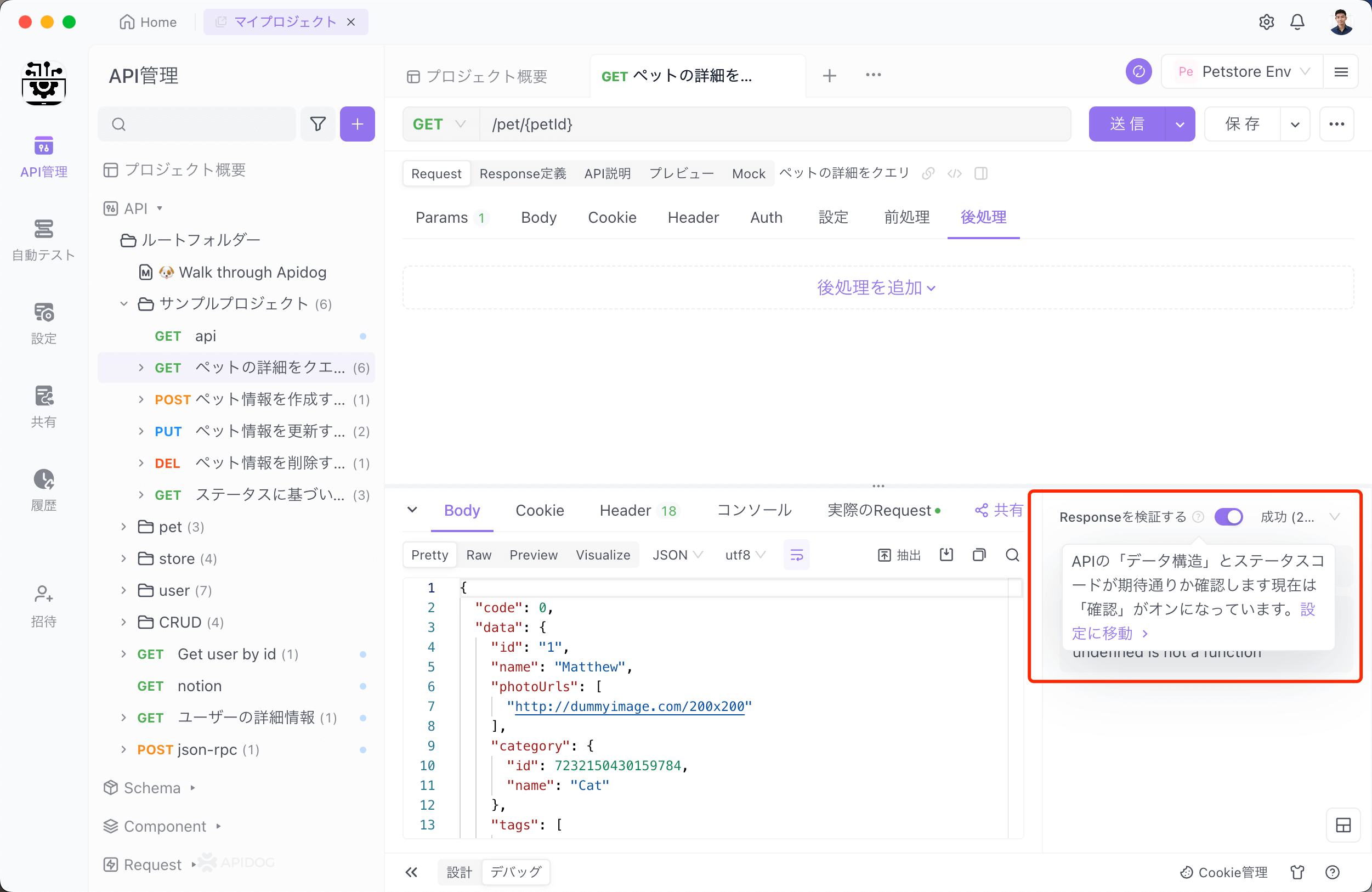
Task: Click the filter icon in the sidebar
Action: pos(318,124)
